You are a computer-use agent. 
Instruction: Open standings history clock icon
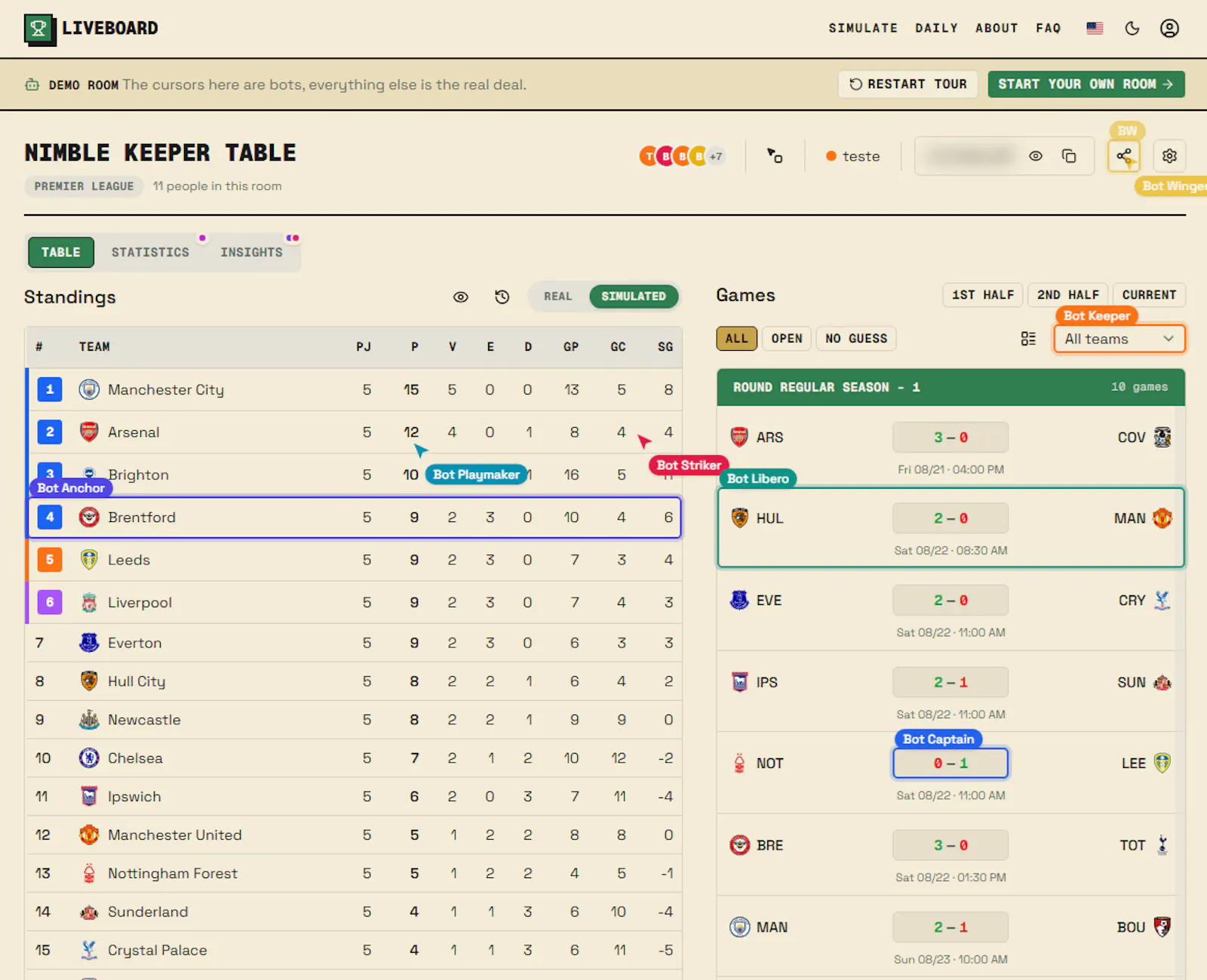(502, 297)
